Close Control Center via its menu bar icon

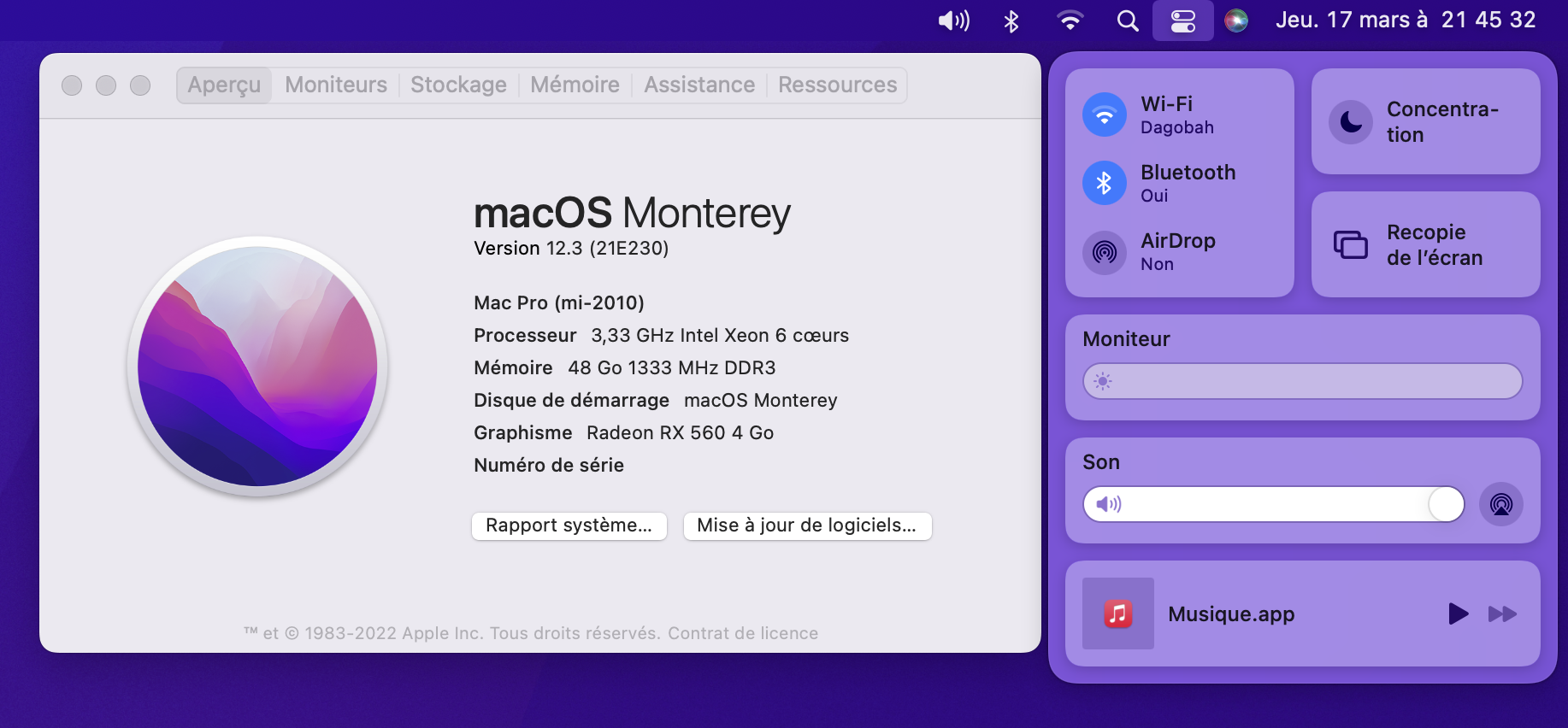[1182, 21]
